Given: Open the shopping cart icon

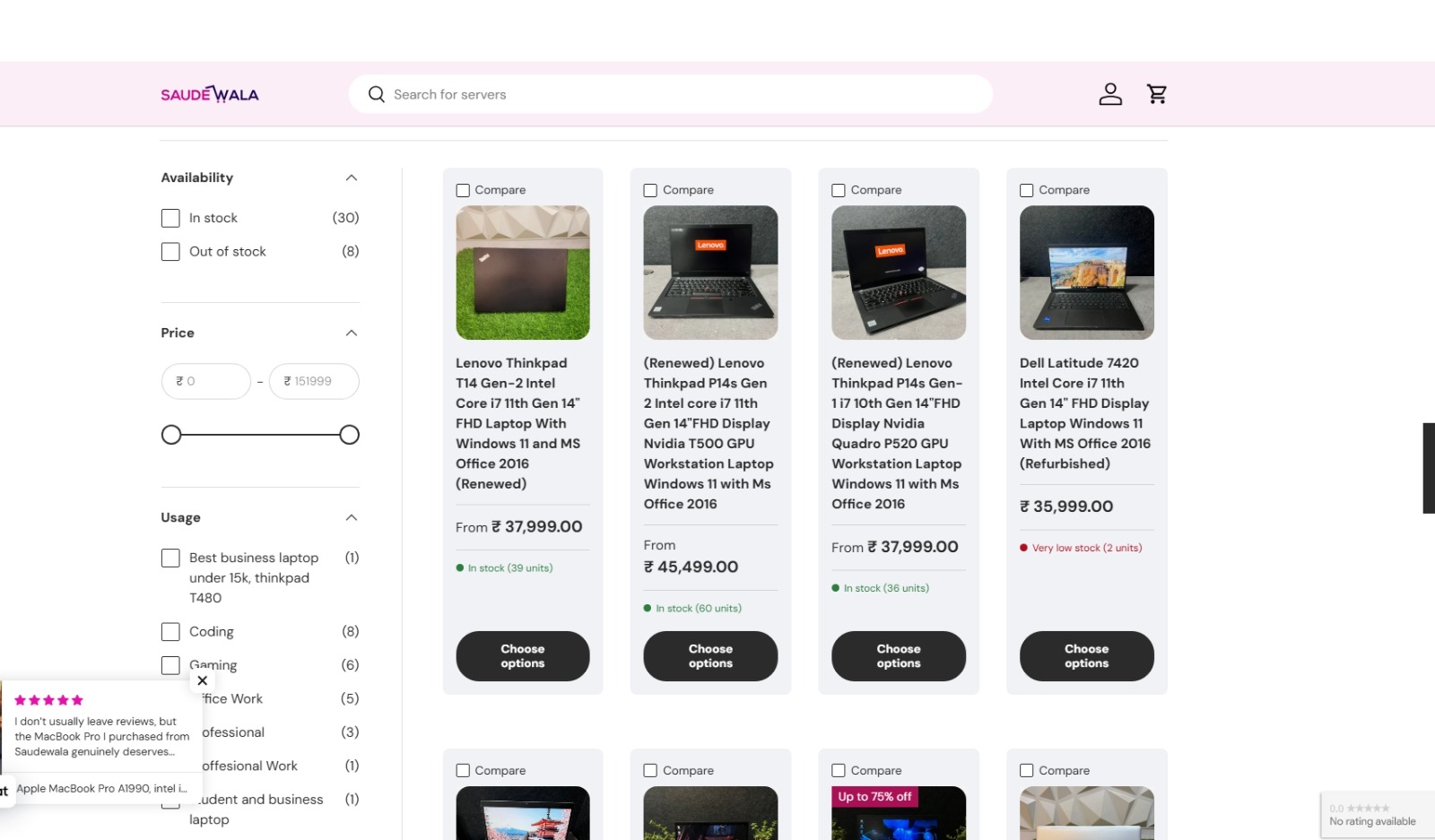Looking at the screenshot, I should click(1157, 94).
